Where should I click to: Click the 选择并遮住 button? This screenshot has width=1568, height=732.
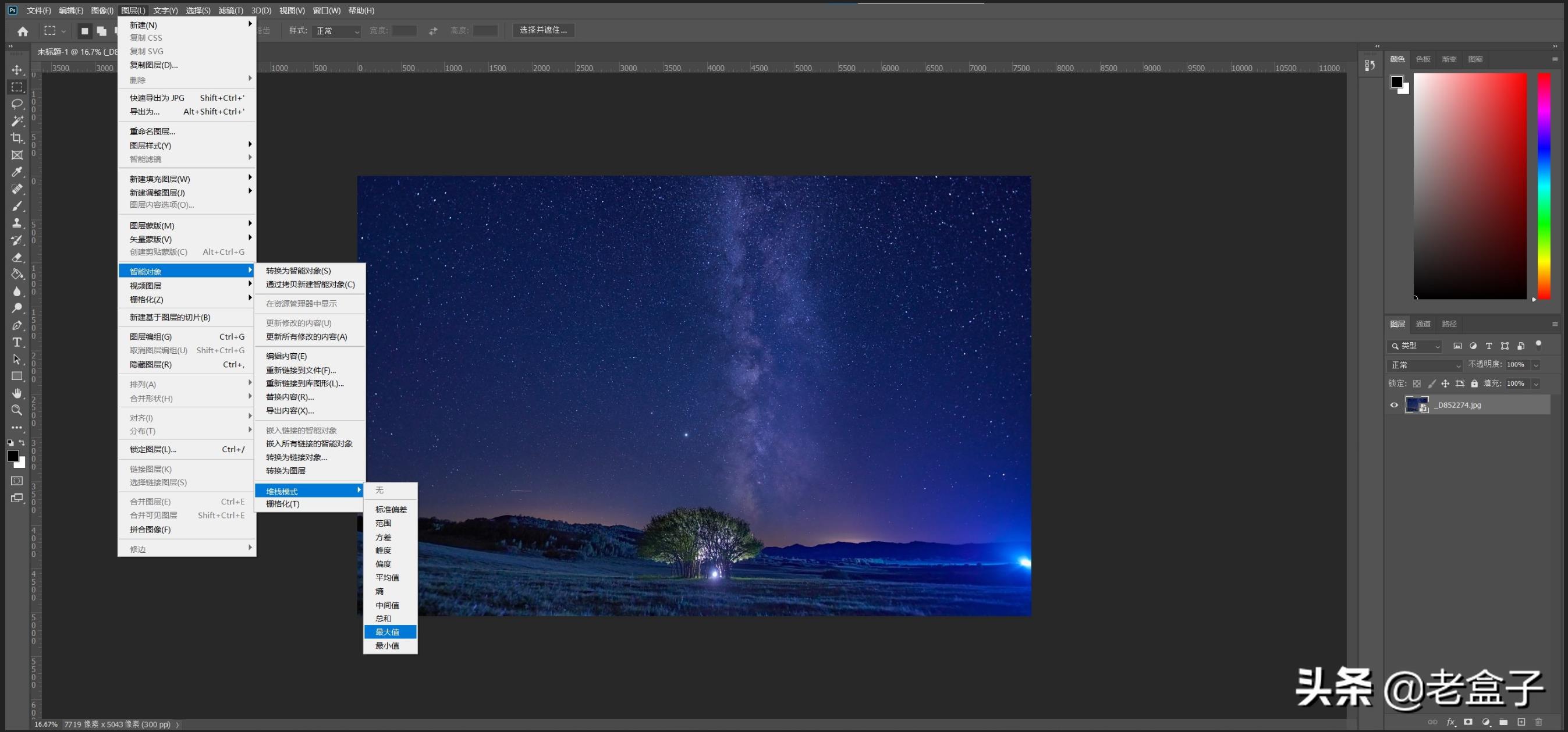coord(543,30)
